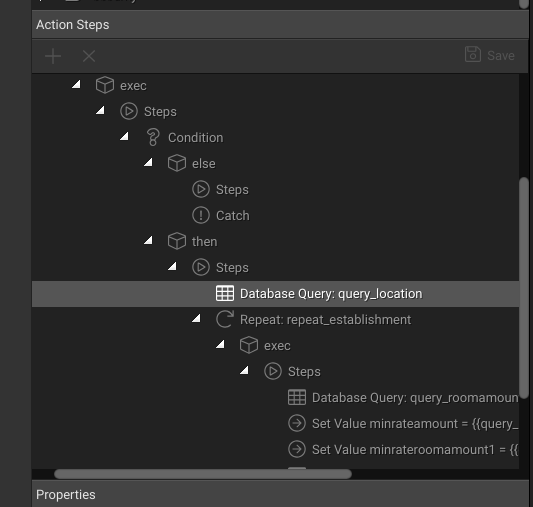Collapse the top exec node
Viewport: 533px width, 507px height.
point(76,84)
